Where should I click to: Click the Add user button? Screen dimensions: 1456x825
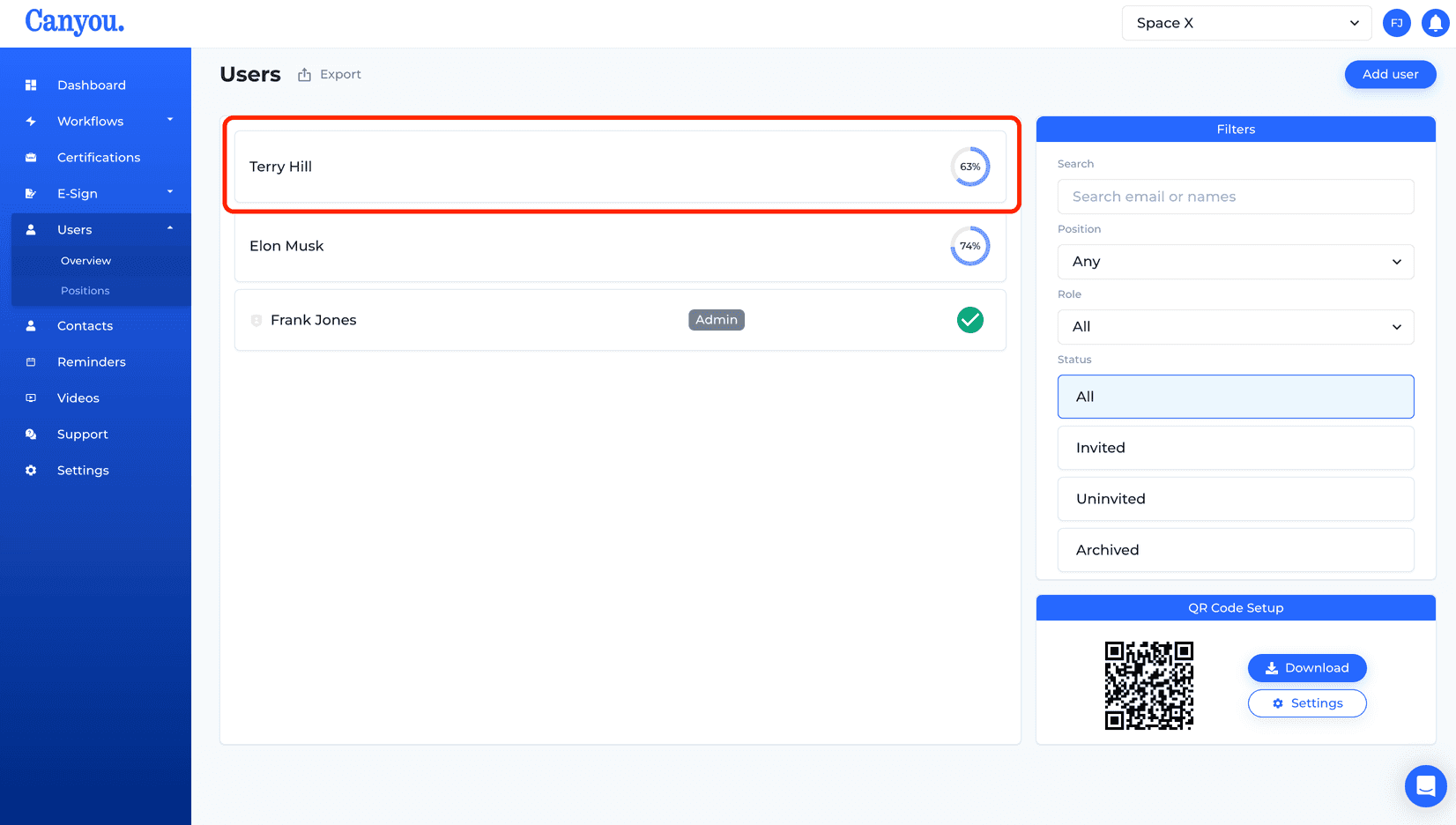[x=1390, y=74]
